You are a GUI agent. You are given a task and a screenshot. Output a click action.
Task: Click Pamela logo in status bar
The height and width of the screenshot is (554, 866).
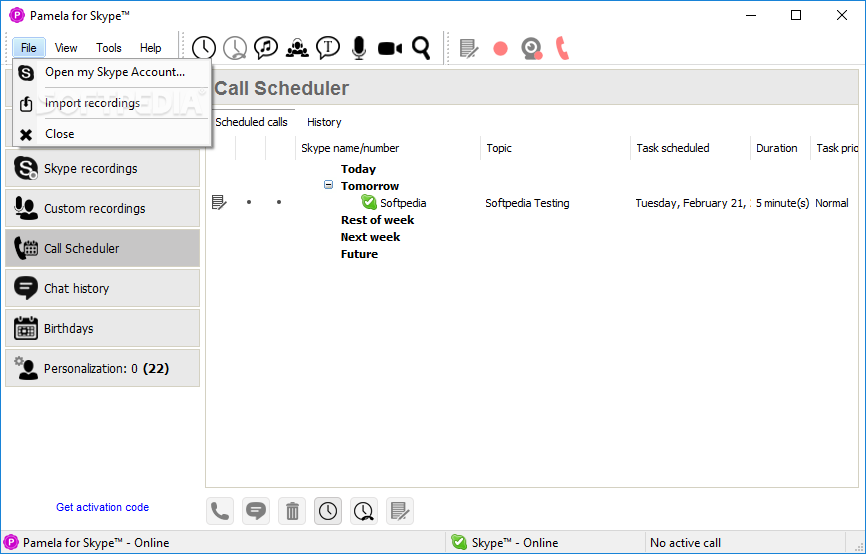(x=11, y=542)
